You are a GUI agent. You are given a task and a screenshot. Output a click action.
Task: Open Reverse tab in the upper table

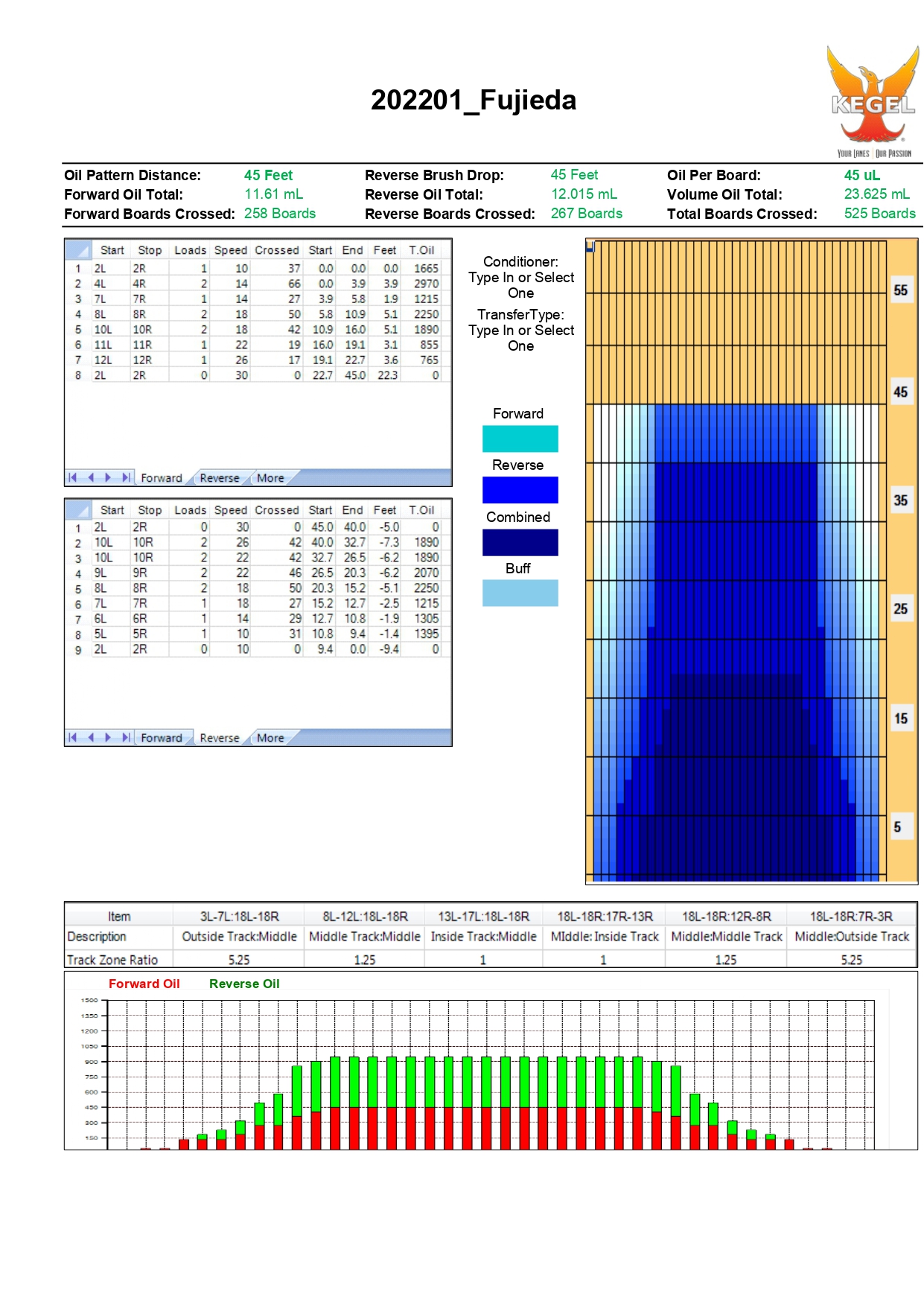pyautogui.click(x=220, y=478)
